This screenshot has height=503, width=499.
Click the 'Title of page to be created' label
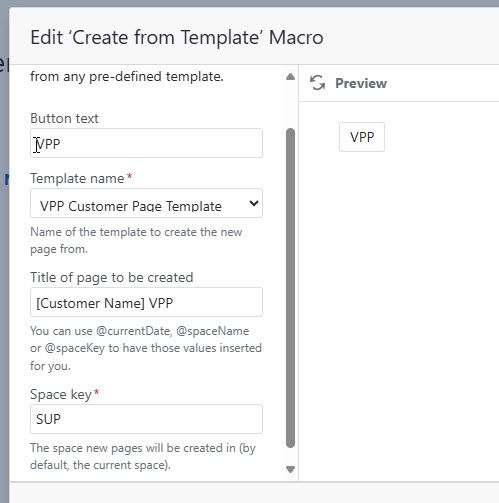point(112,277)
